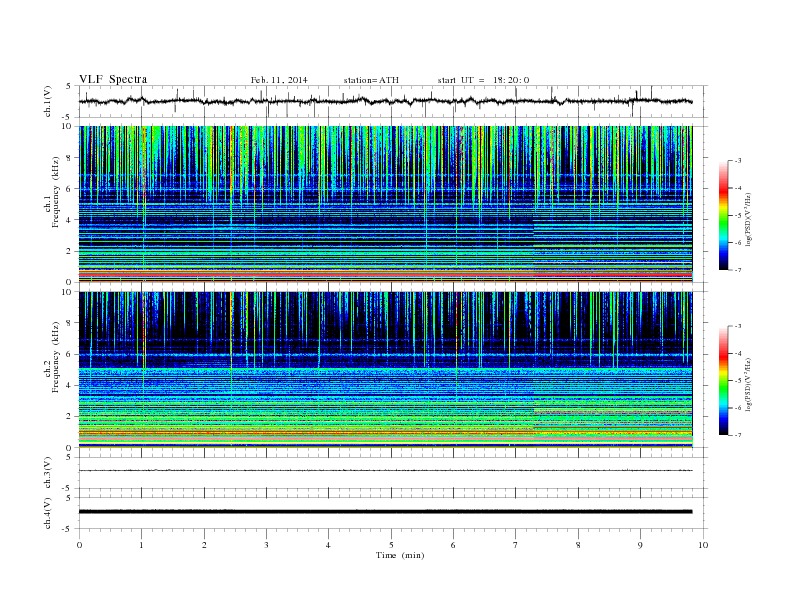Viewport: 792px width, 612px height.
Task: Click the flat ch.3 voltage trace
Action: [x=385, y=471]
